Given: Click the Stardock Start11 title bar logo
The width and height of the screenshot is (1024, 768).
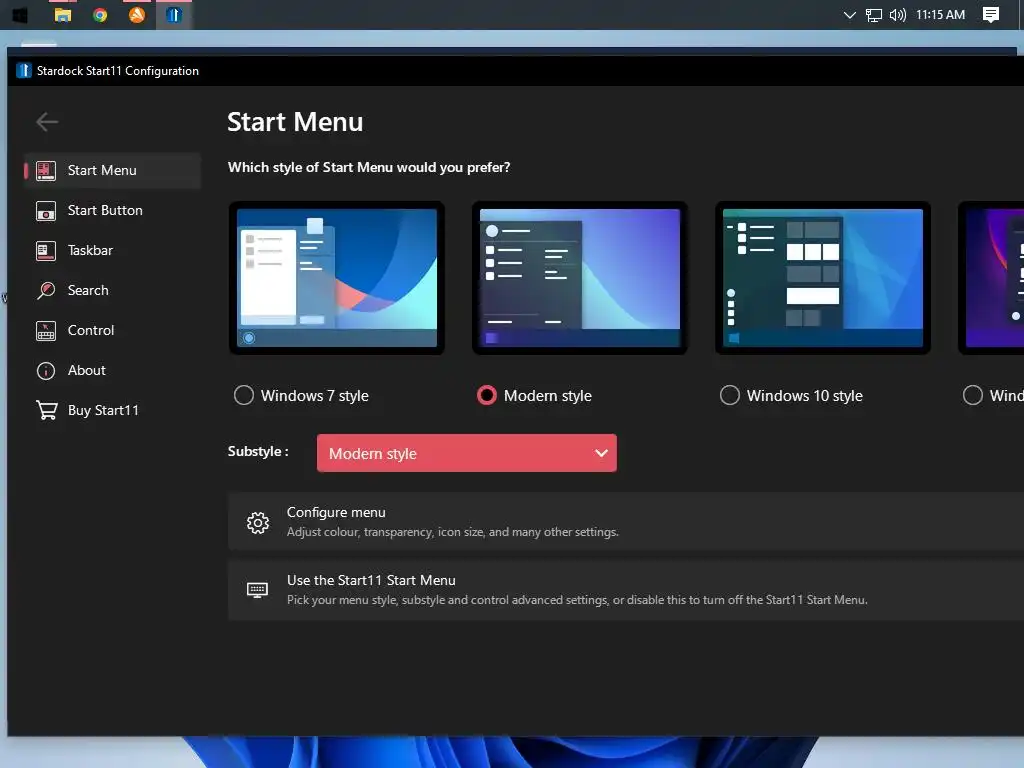Looking at the screenshot, I should 24,71.
